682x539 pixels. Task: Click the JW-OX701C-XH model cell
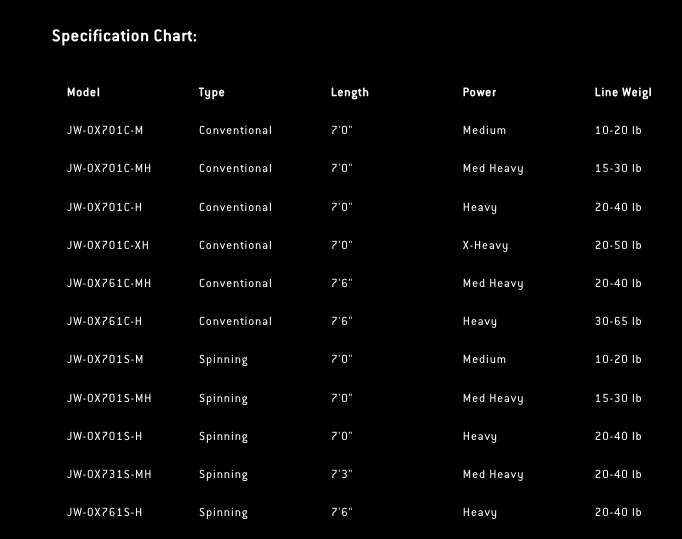point(108,245)
